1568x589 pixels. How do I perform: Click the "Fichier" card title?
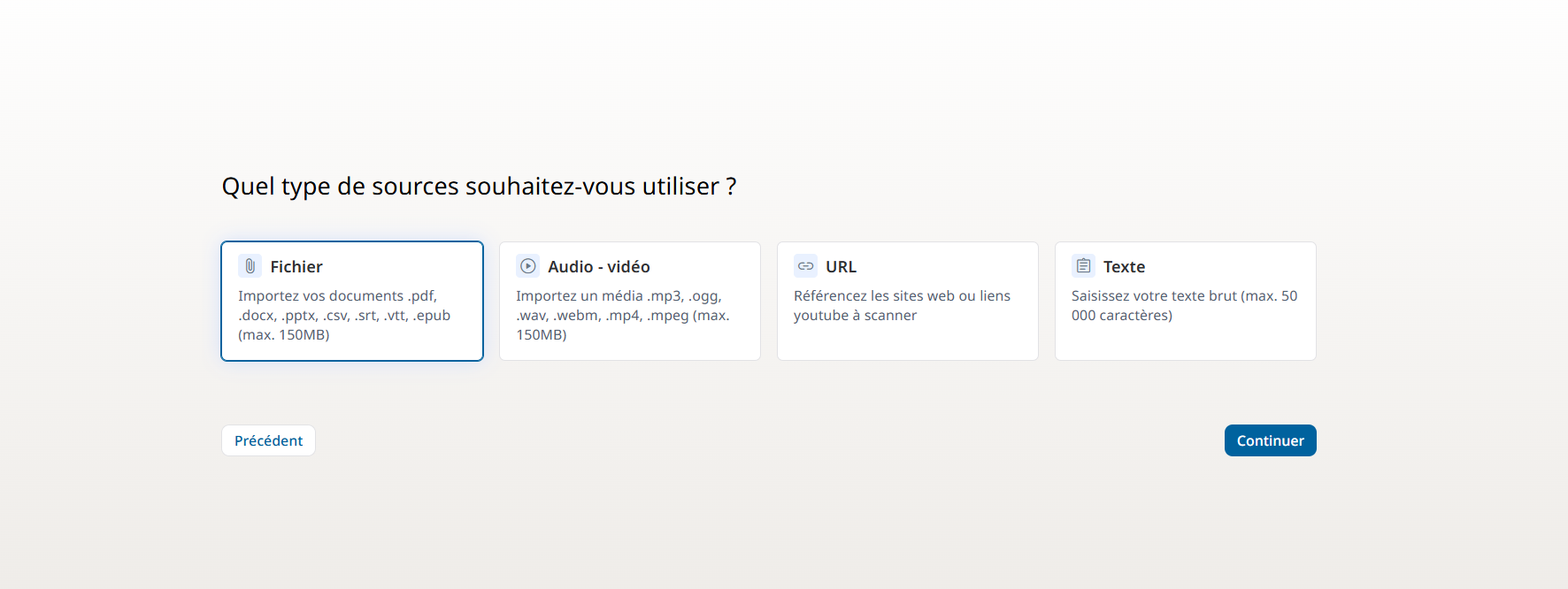pos(296,267)
